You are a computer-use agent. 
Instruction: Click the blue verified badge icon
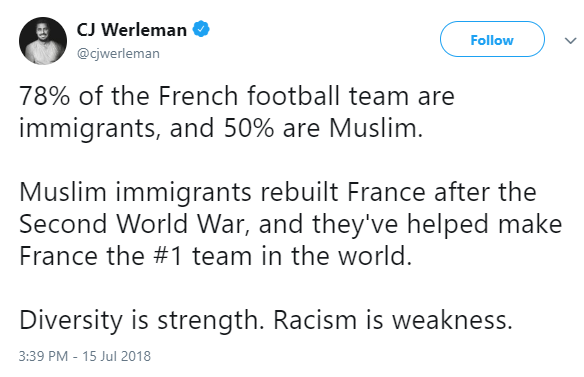(201, 29)
